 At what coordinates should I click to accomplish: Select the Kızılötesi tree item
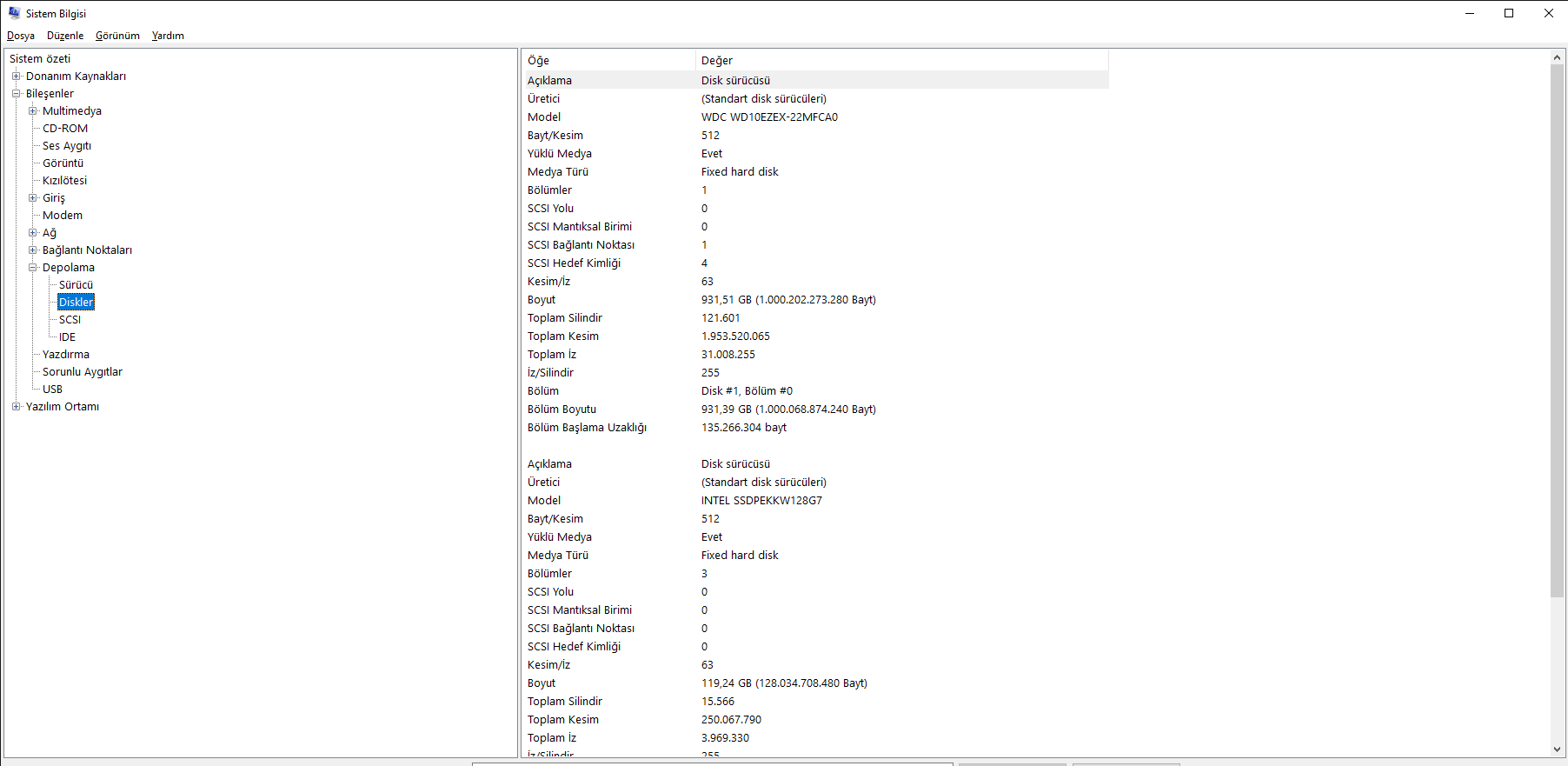tap(64, 181)
